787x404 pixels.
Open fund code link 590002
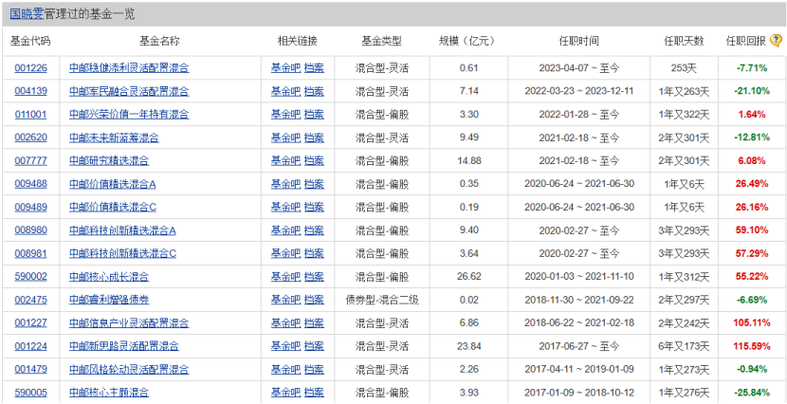point(31,277)
